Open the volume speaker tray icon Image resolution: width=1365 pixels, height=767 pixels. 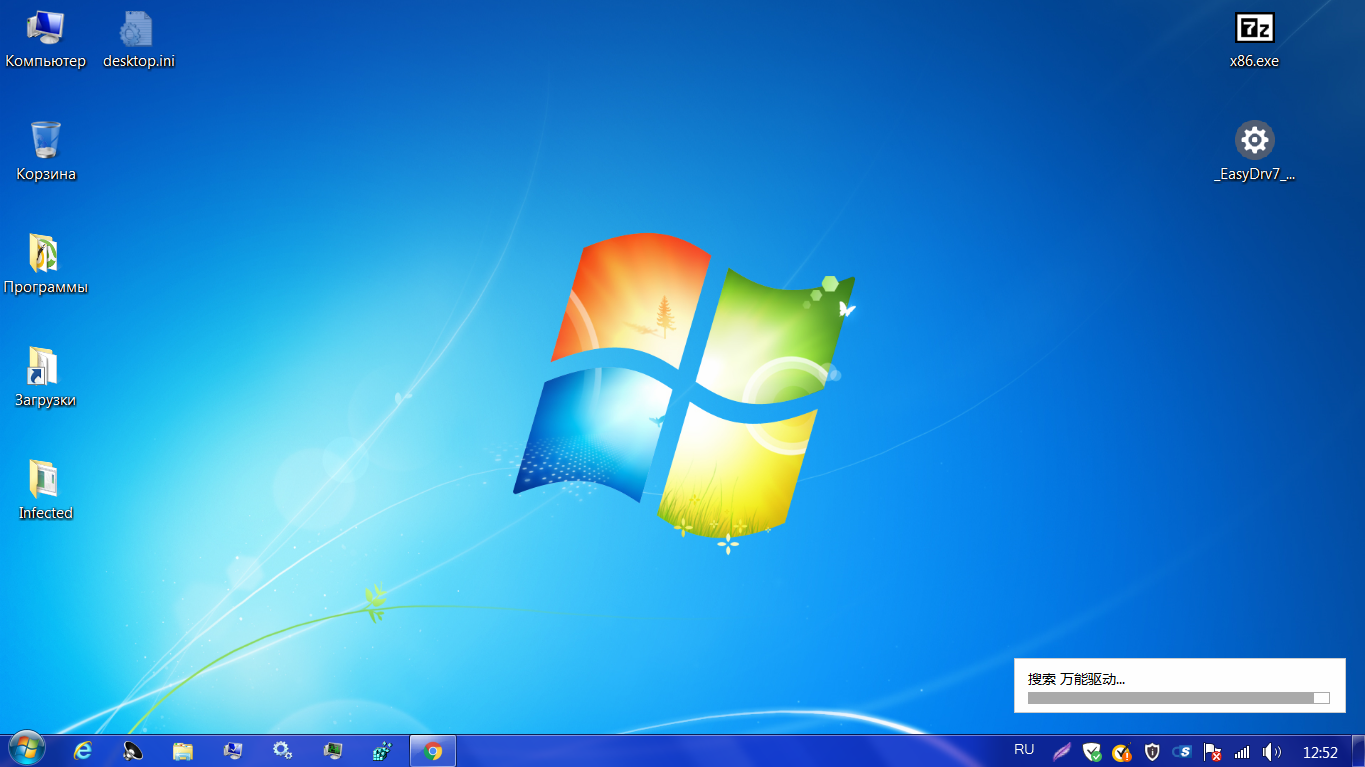[1272, 752]
